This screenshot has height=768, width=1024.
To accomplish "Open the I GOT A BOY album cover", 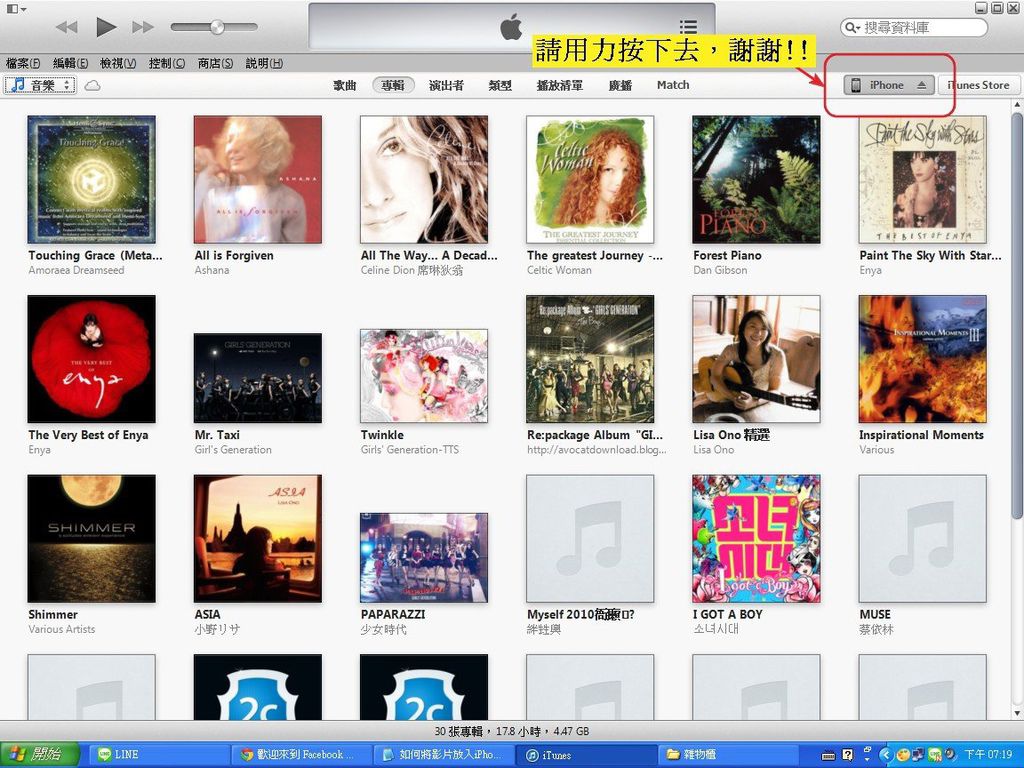I will click(756, 539).
